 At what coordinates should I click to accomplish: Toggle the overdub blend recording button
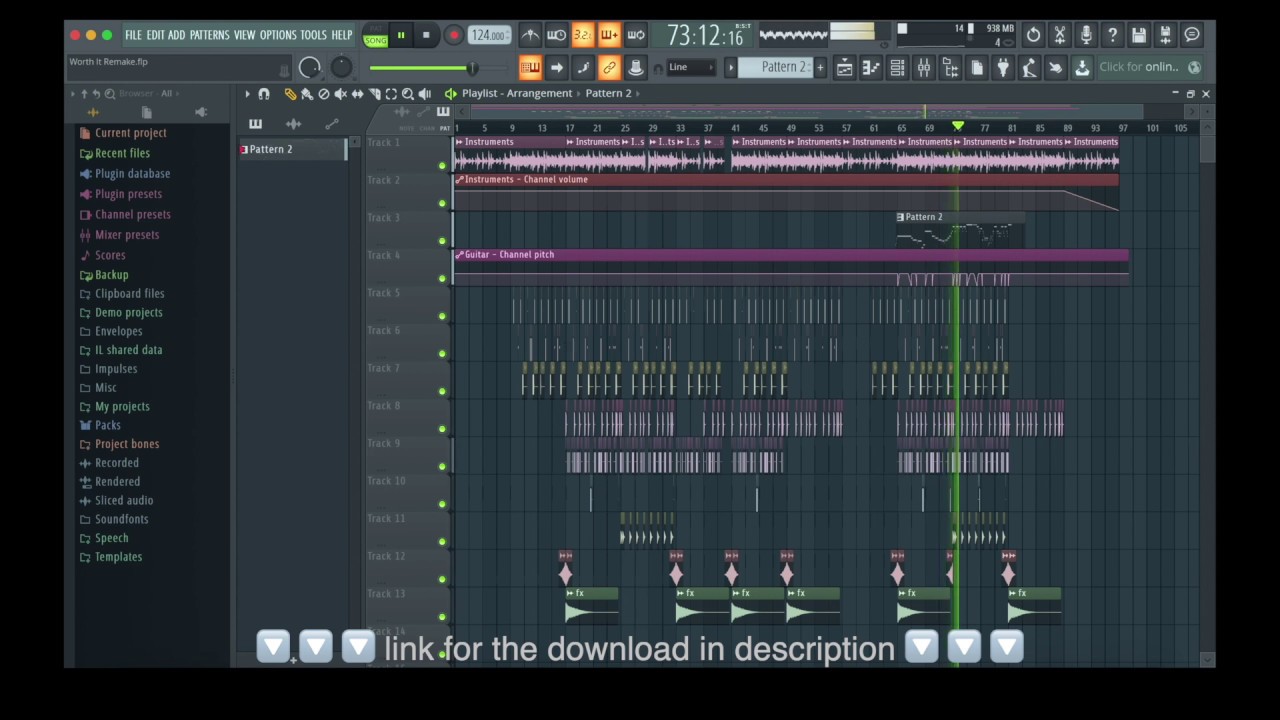coord(609,35)
